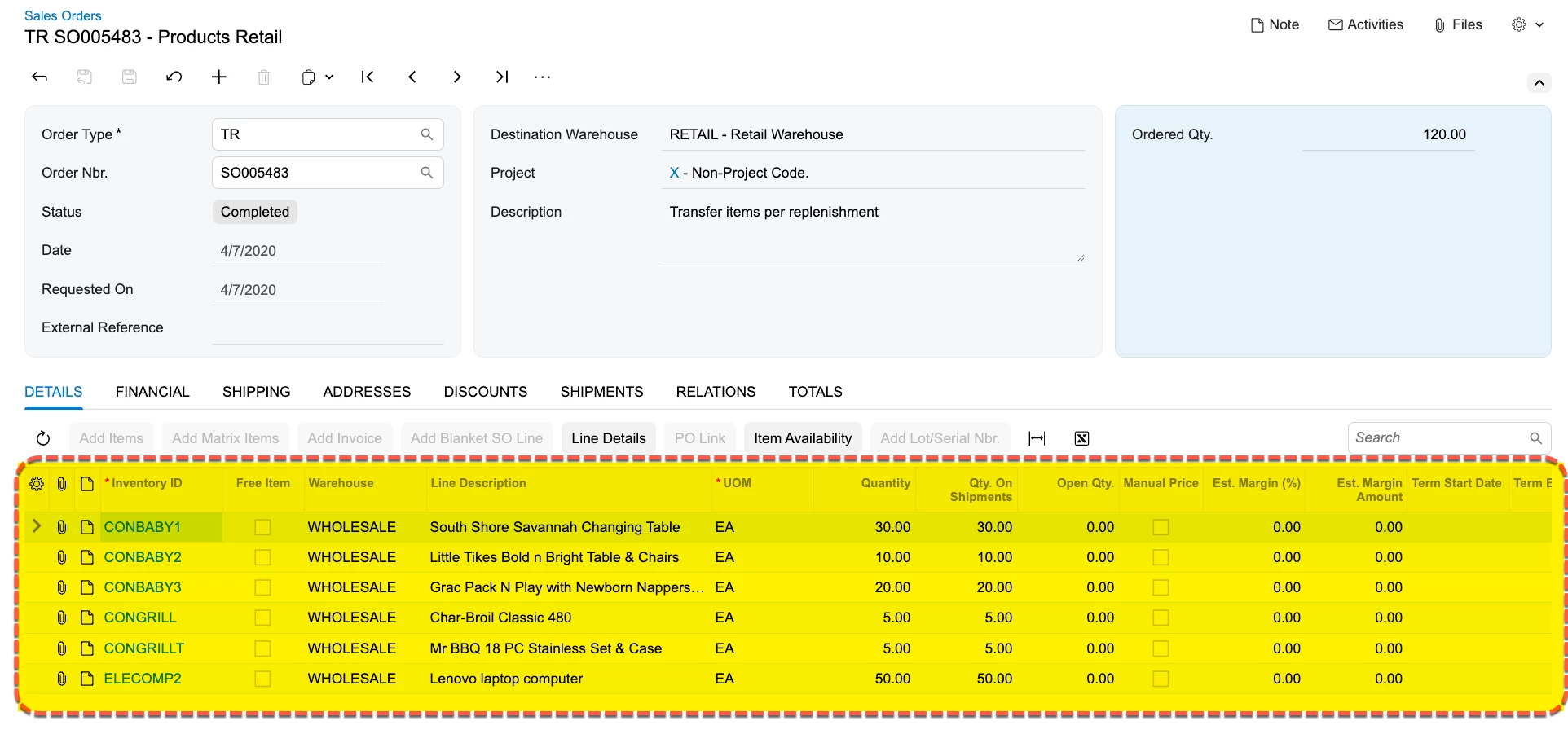This screenshot has height=734, width=1568.
Task: Click the Item Availability button
Action: [803, 438]
